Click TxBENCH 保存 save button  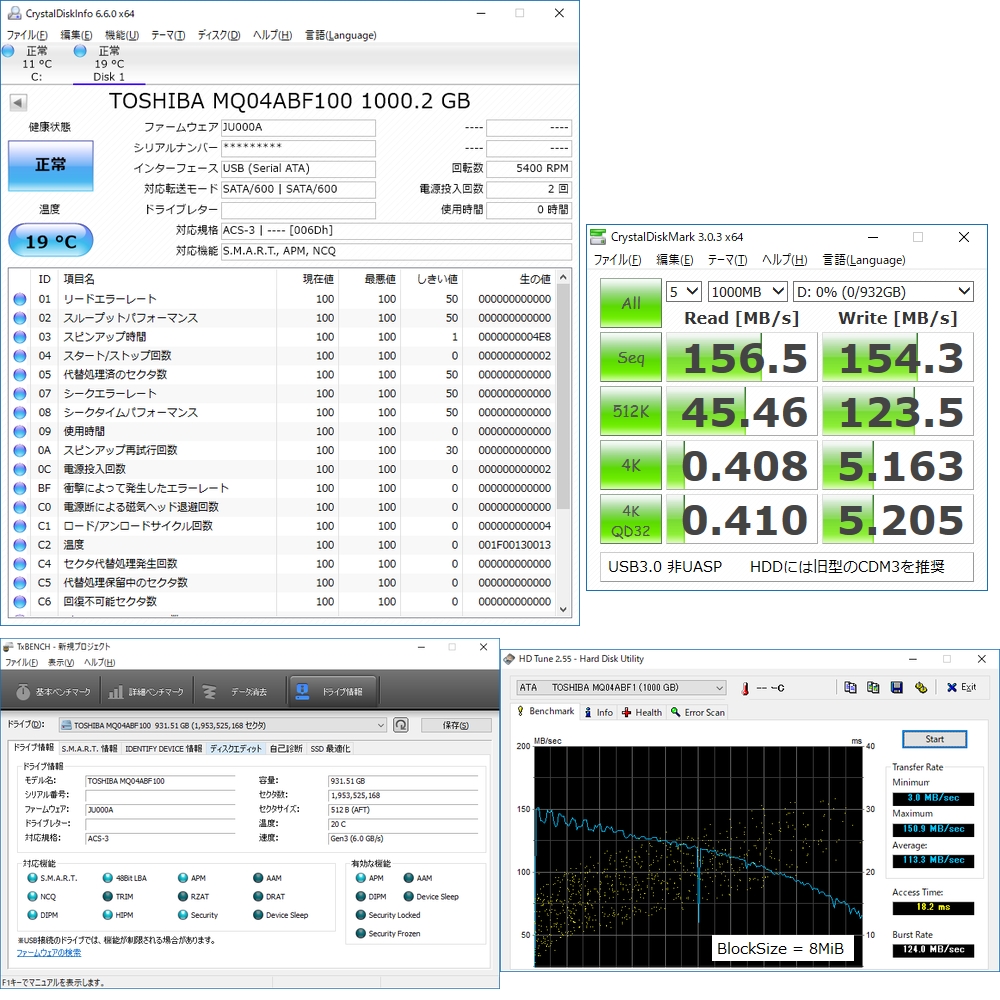[455, 725]
